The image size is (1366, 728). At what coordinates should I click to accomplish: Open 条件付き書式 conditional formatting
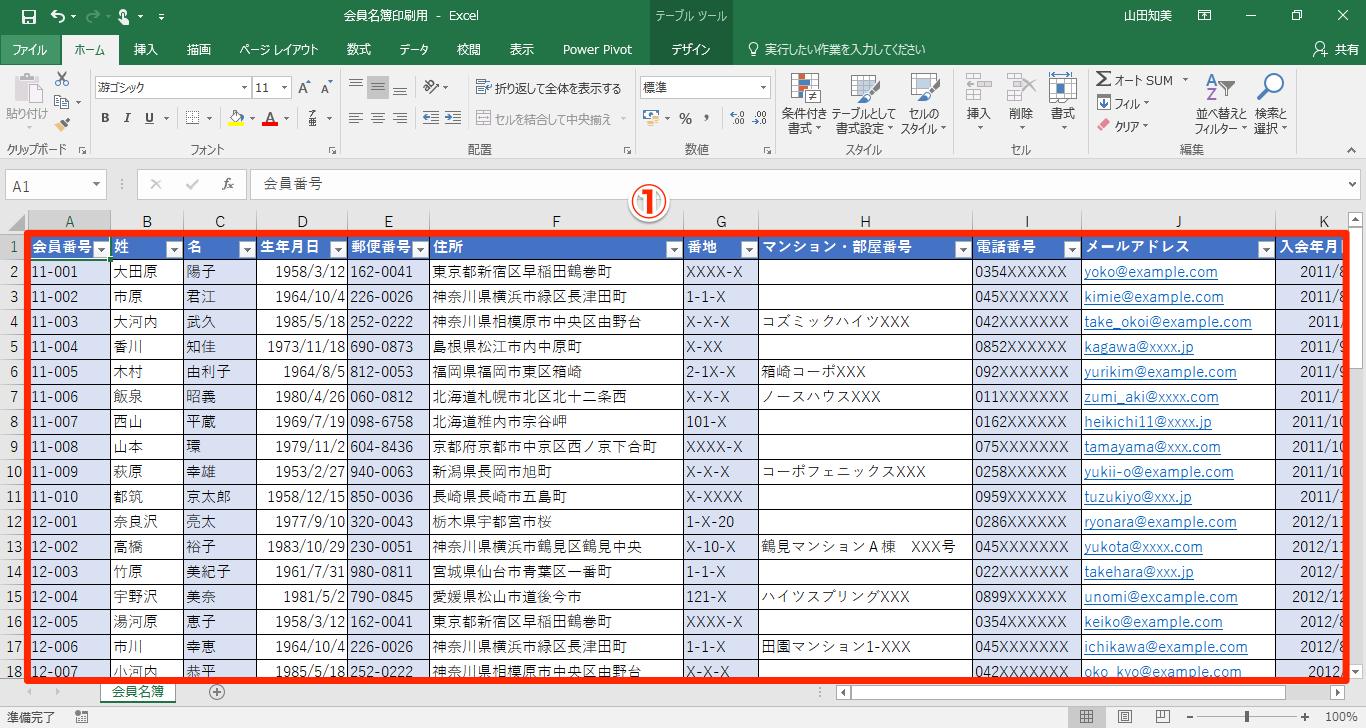(x=804, y=104)
